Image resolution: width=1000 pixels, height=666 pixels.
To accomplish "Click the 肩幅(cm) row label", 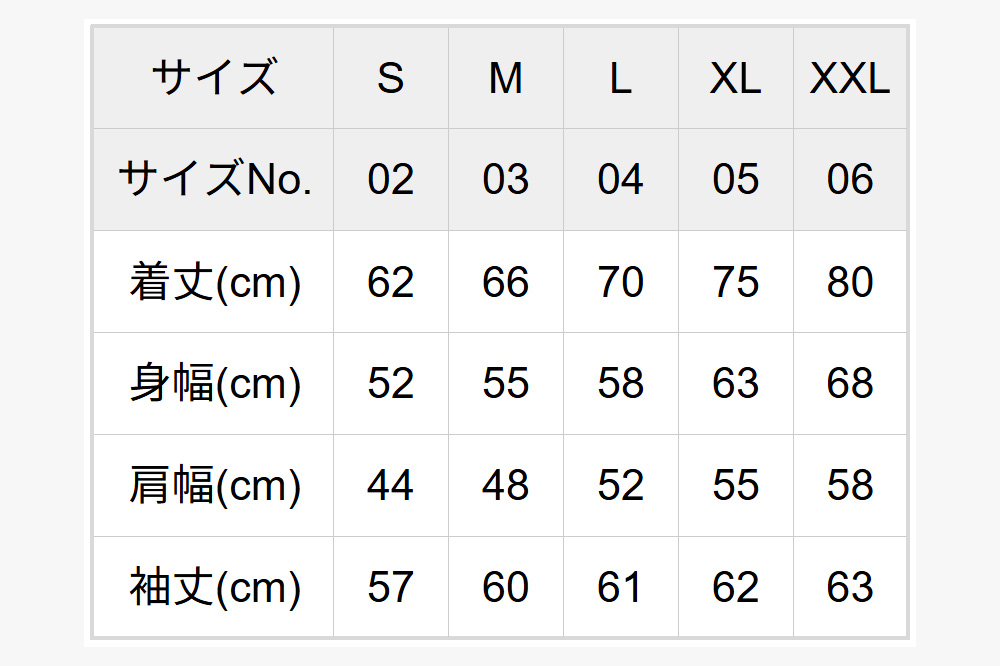I will (x=213, y=486).
